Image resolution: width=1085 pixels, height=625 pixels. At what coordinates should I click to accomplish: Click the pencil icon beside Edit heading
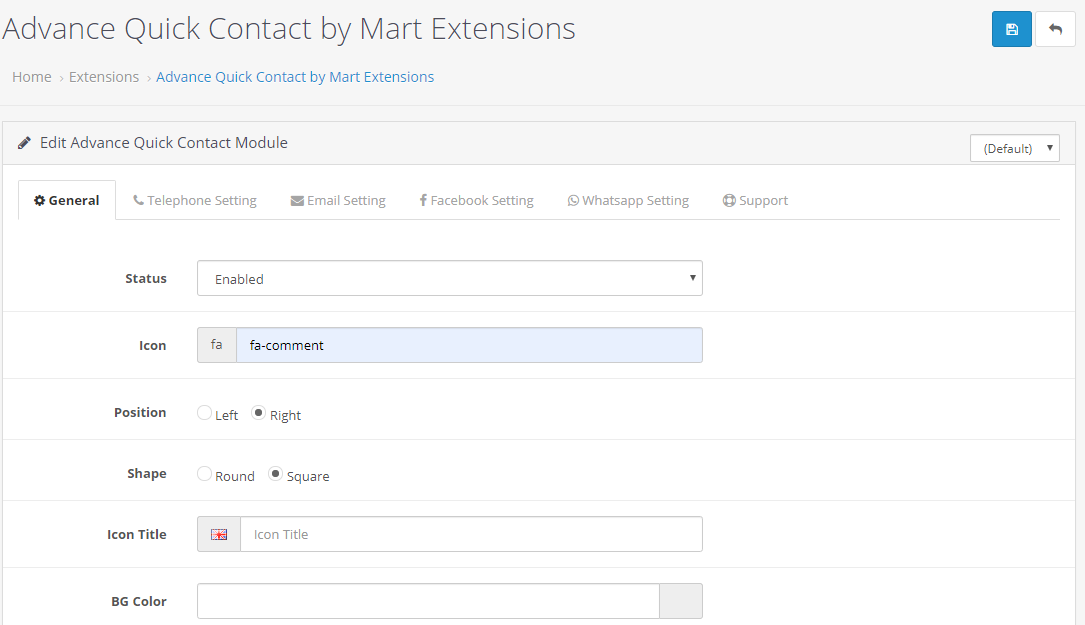pos(24,143)
